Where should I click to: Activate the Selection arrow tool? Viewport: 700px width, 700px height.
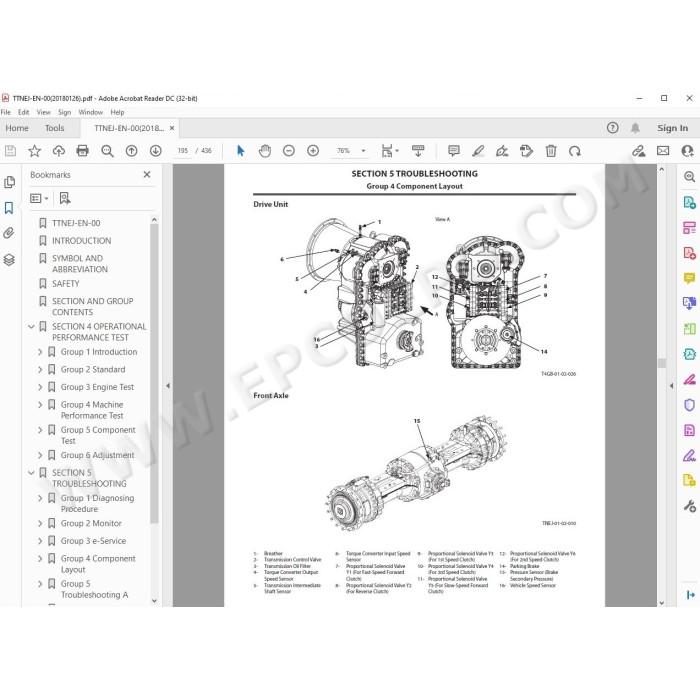click(241, 151)
